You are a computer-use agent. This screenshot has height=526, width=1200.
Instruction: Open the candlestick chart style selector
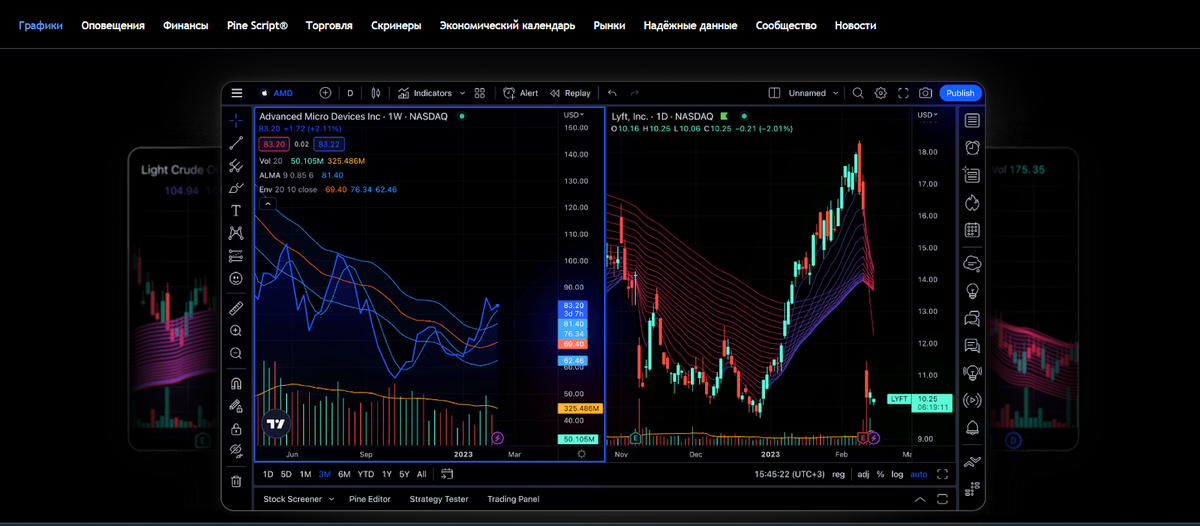[x=376, y=93]
